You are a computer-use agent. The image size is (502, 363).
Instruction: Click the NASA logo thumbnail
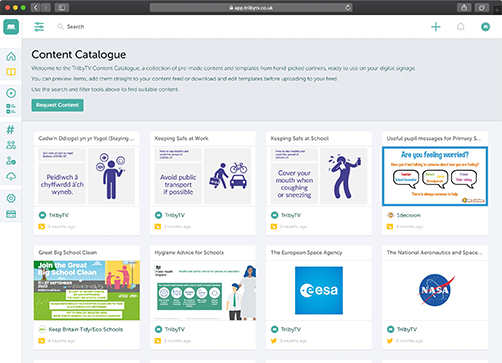(x=437, y=290)
